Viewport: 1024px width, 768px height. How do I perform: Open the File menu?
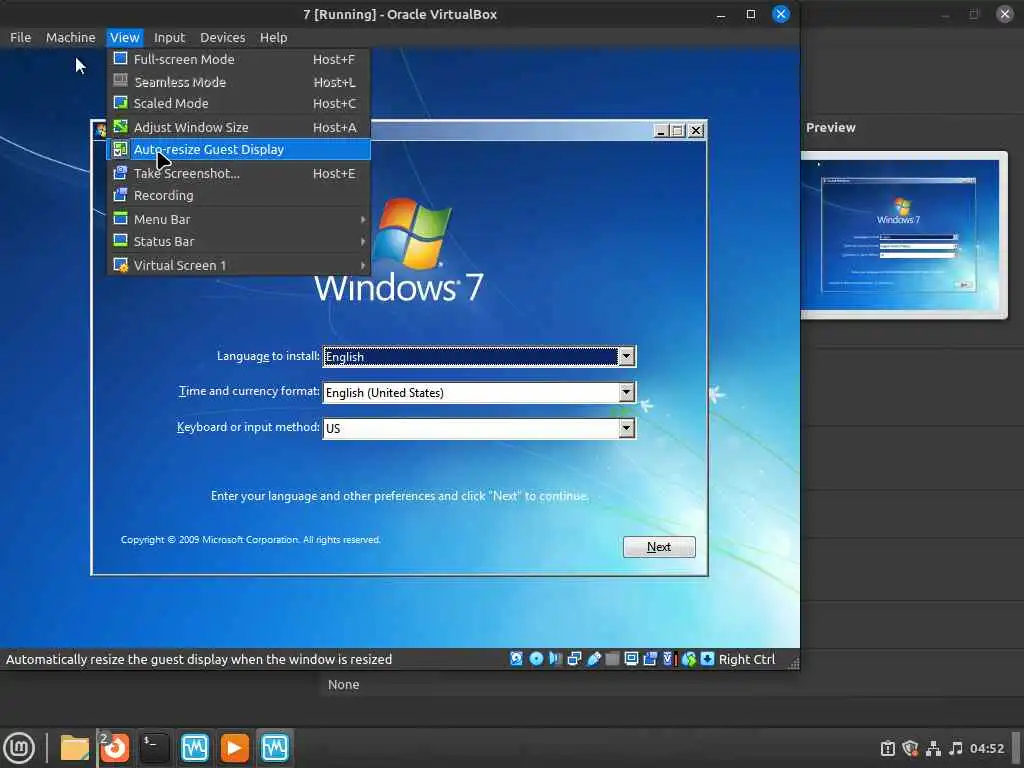20,37
